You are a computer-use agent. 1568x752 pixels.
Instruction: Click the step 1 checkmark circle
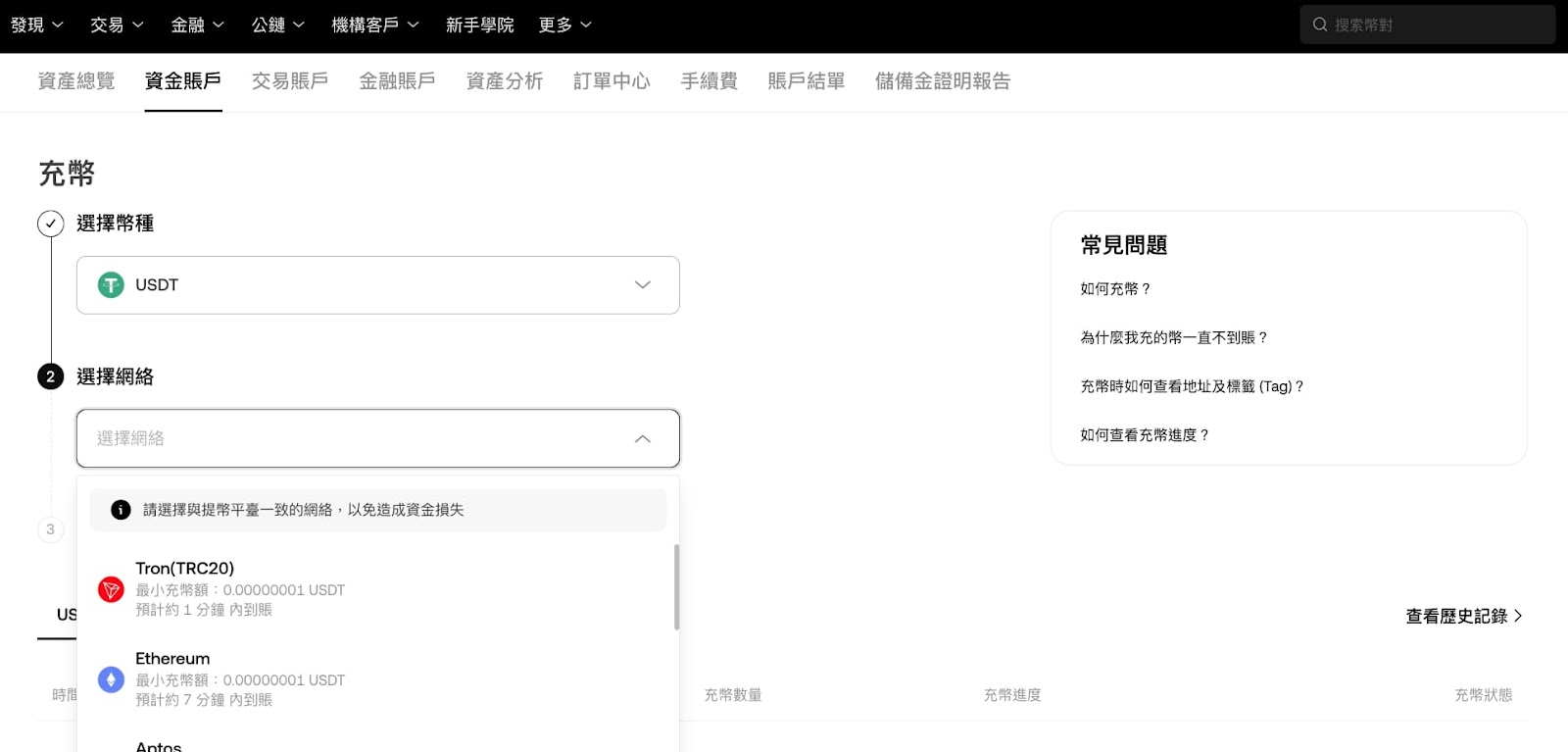pyautogui.click(x=51, y=224)
